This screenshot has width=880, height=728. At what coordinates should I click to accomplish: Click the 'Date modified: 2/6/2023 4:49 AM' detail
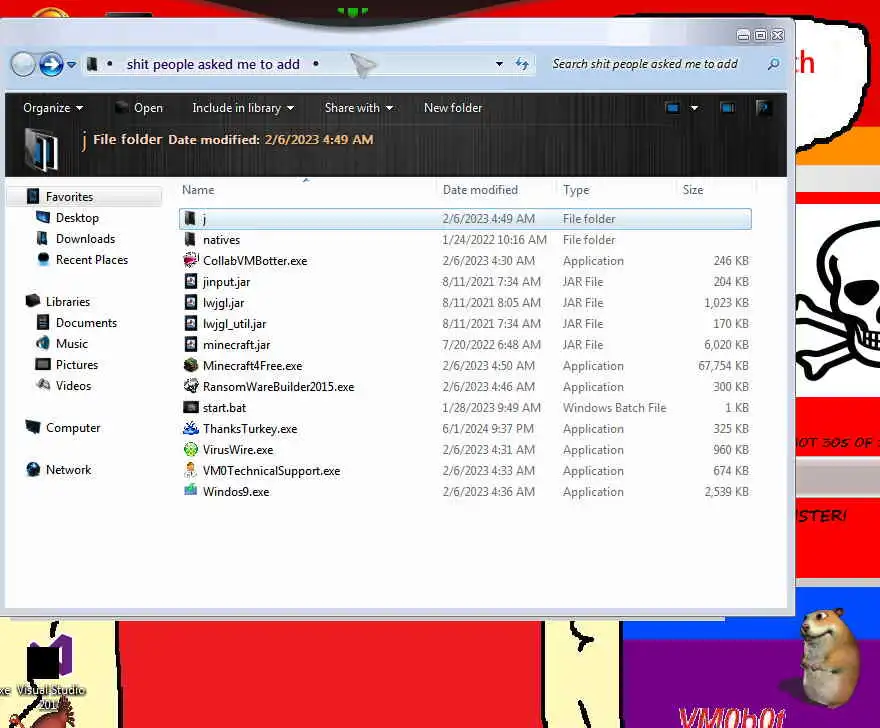tap(271, 140)
